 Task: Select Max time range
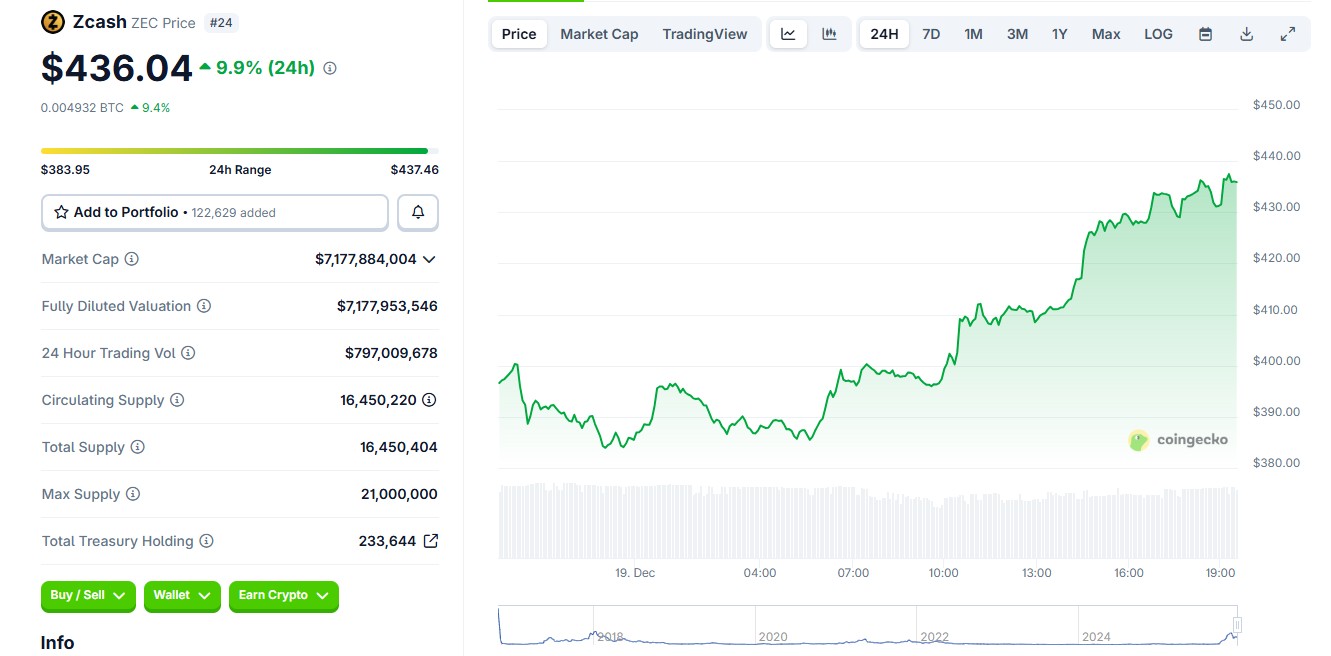1106,34
